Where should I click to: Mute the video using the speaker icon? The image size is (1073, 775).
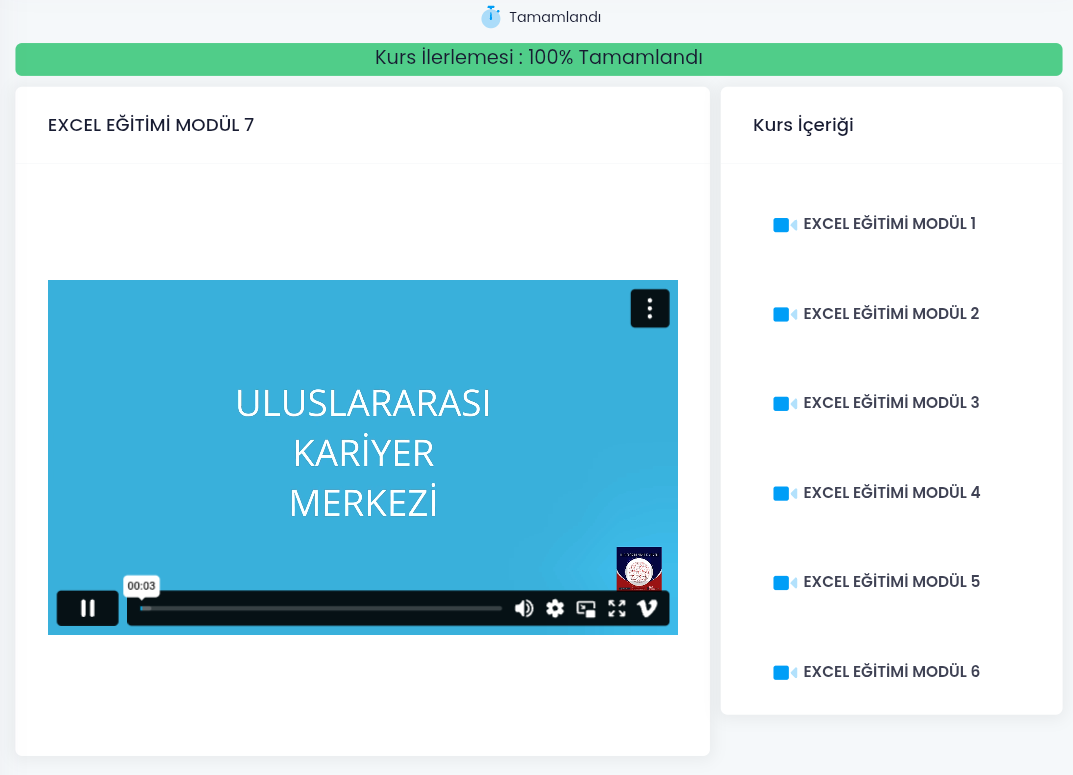(x=524, y=608)
